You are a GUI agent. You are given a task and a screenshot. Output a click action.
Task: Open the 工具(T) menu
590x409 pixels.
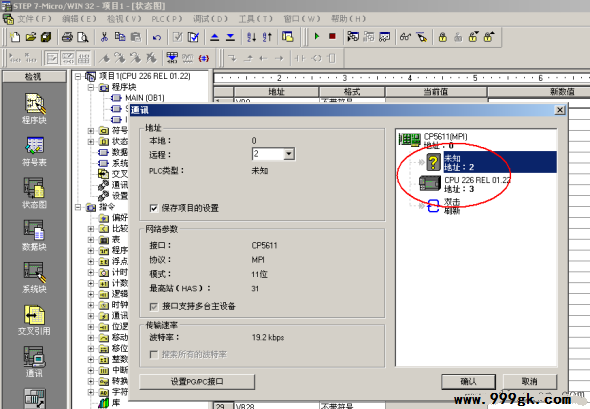coord(255,19)
